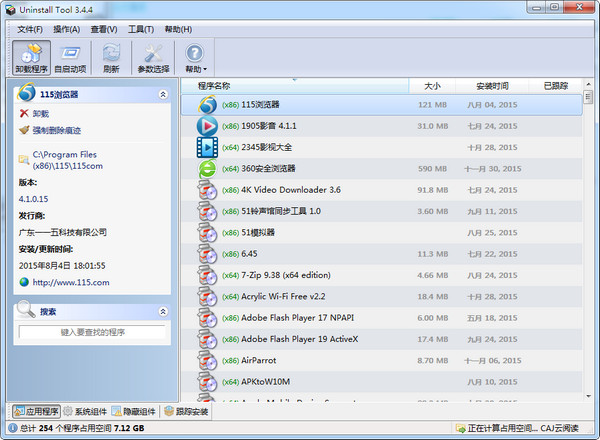Click the publisher 广东一一五科技有限公司
Viewport: 600px width, 440px height.
tap(63, 233)
